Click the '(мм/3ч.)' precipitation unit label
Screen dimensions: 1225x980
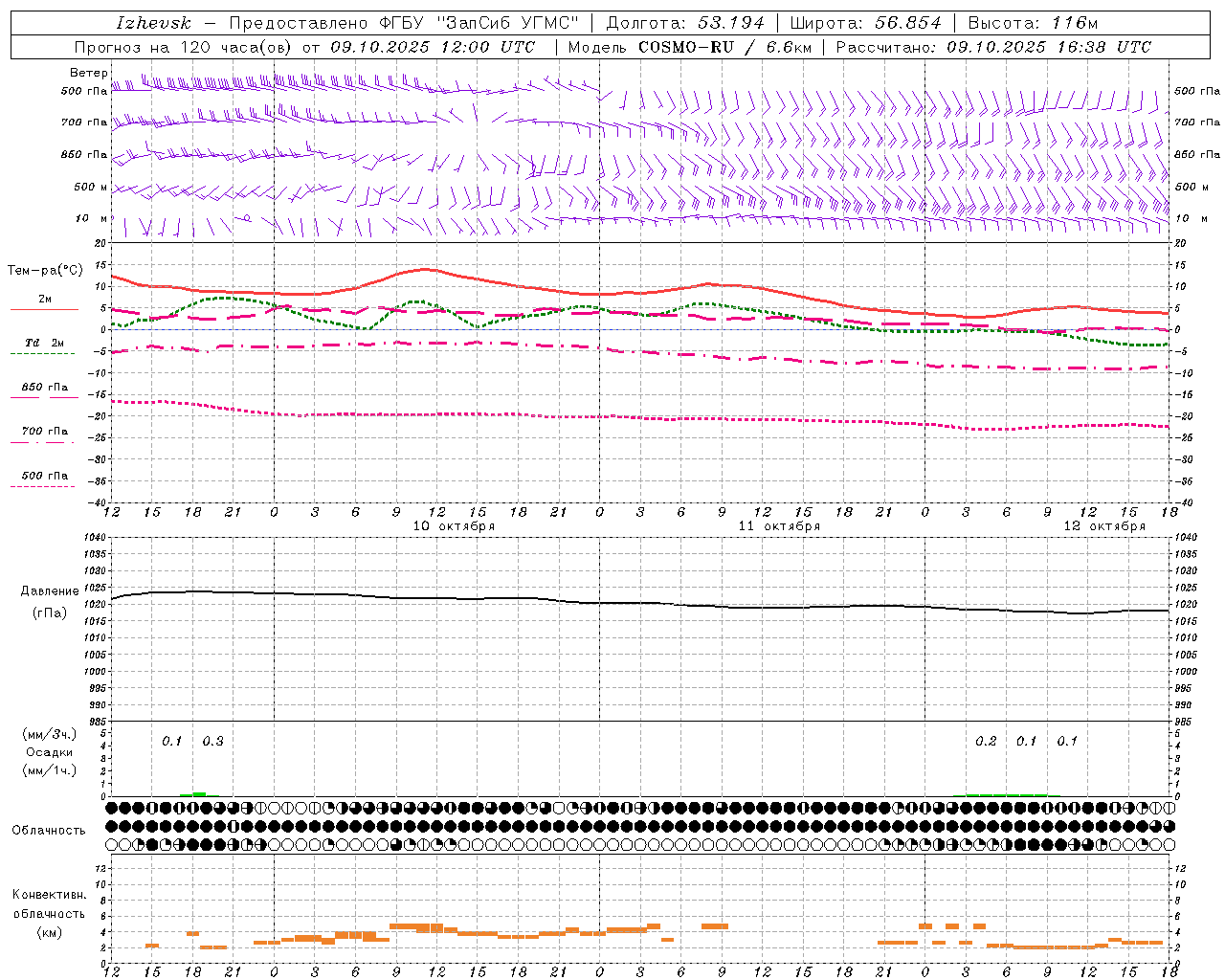tap(50, 734)
